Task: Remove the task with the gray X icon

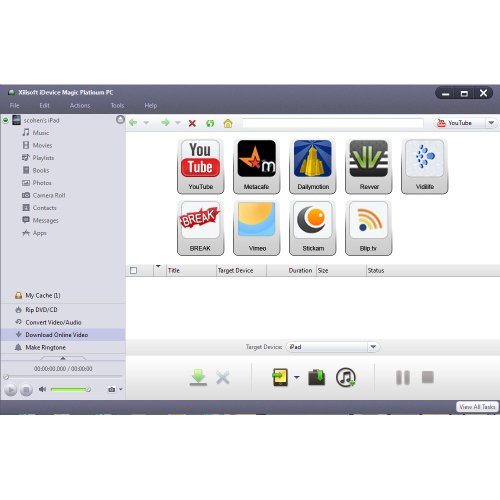Action: (223, 378)
